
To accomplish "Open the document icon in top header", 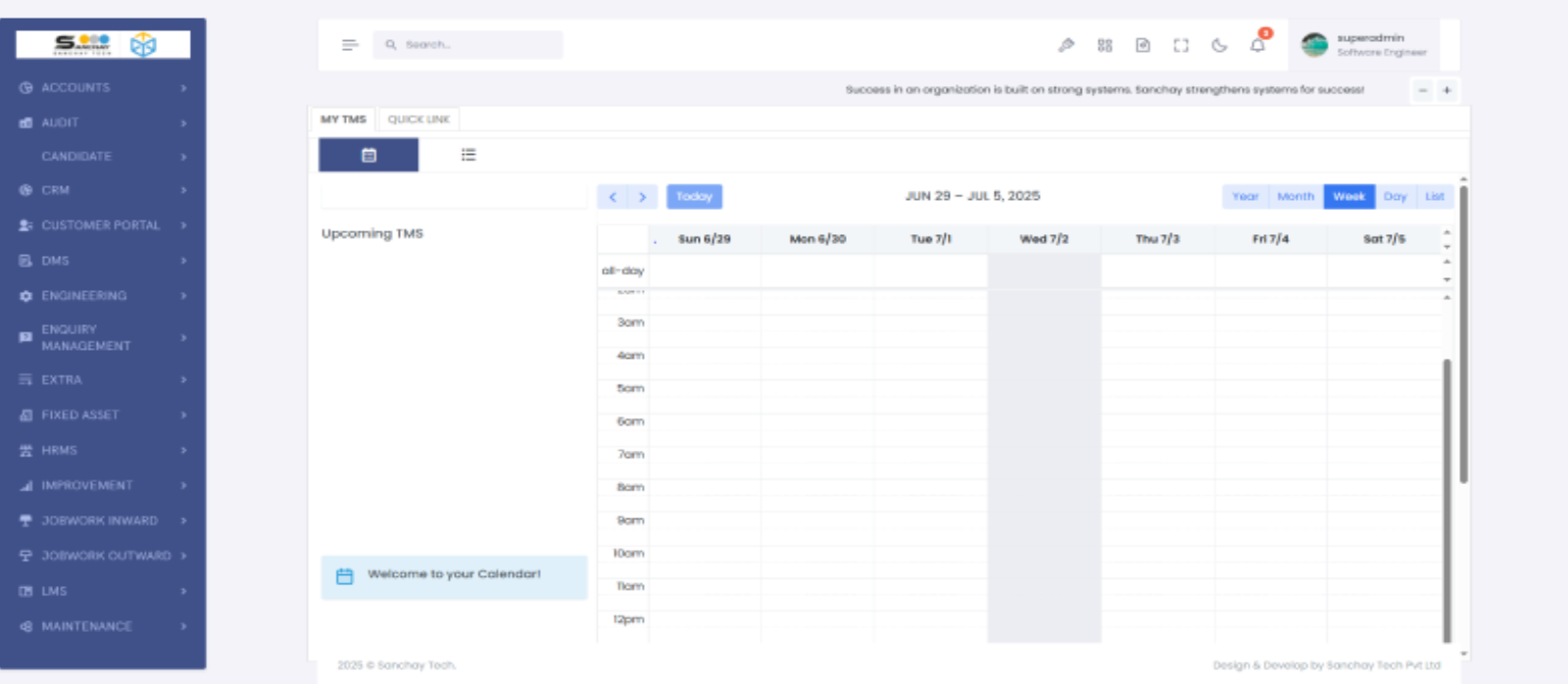I will 1143,45.
